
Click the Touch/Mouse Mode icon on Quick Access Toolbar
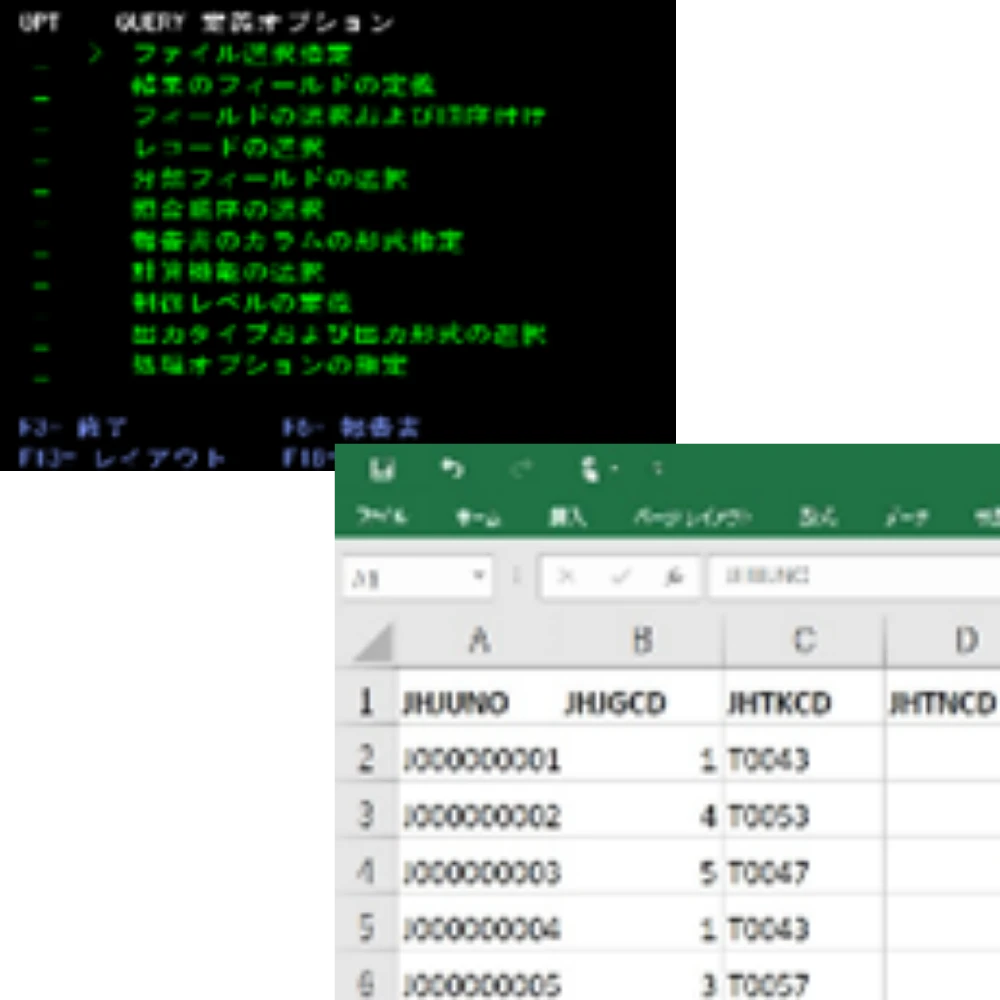click(591, 469)
